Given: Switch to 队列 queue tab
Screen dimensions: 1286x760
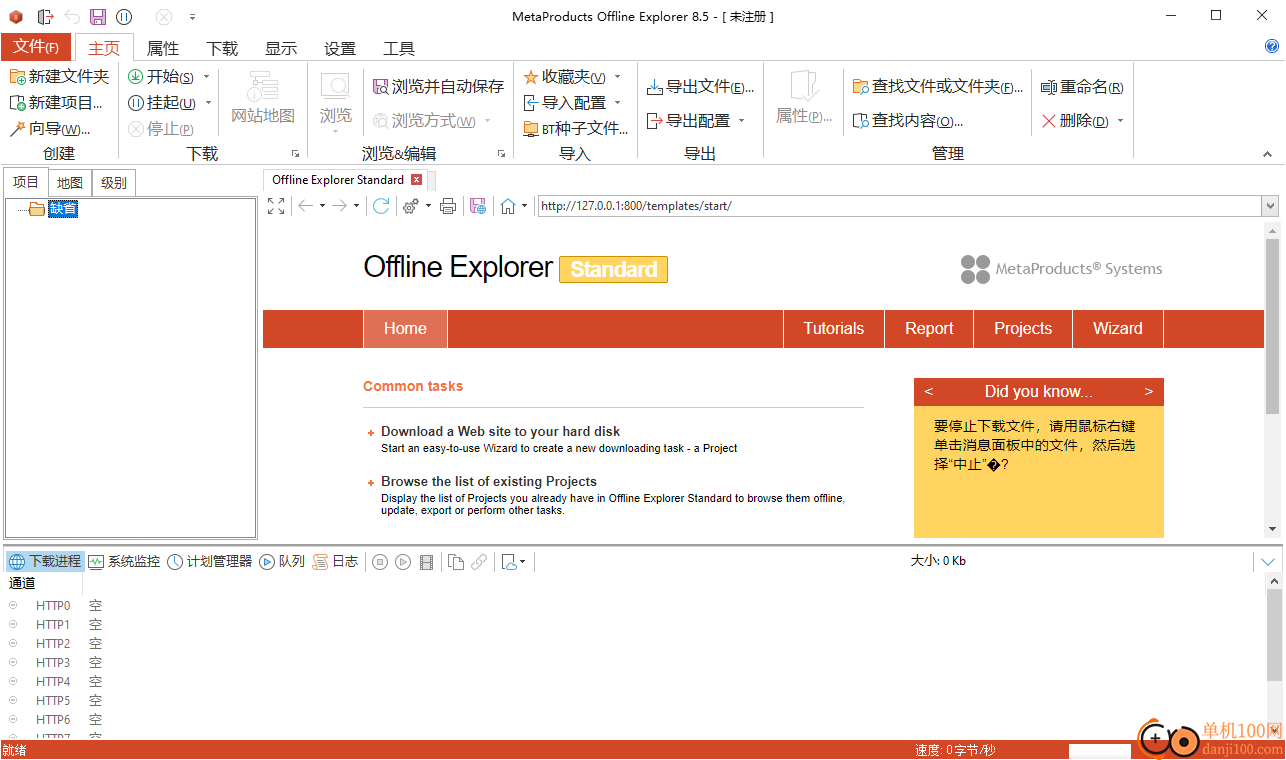Looking at the screenshot, I should [x=282, y=562].
